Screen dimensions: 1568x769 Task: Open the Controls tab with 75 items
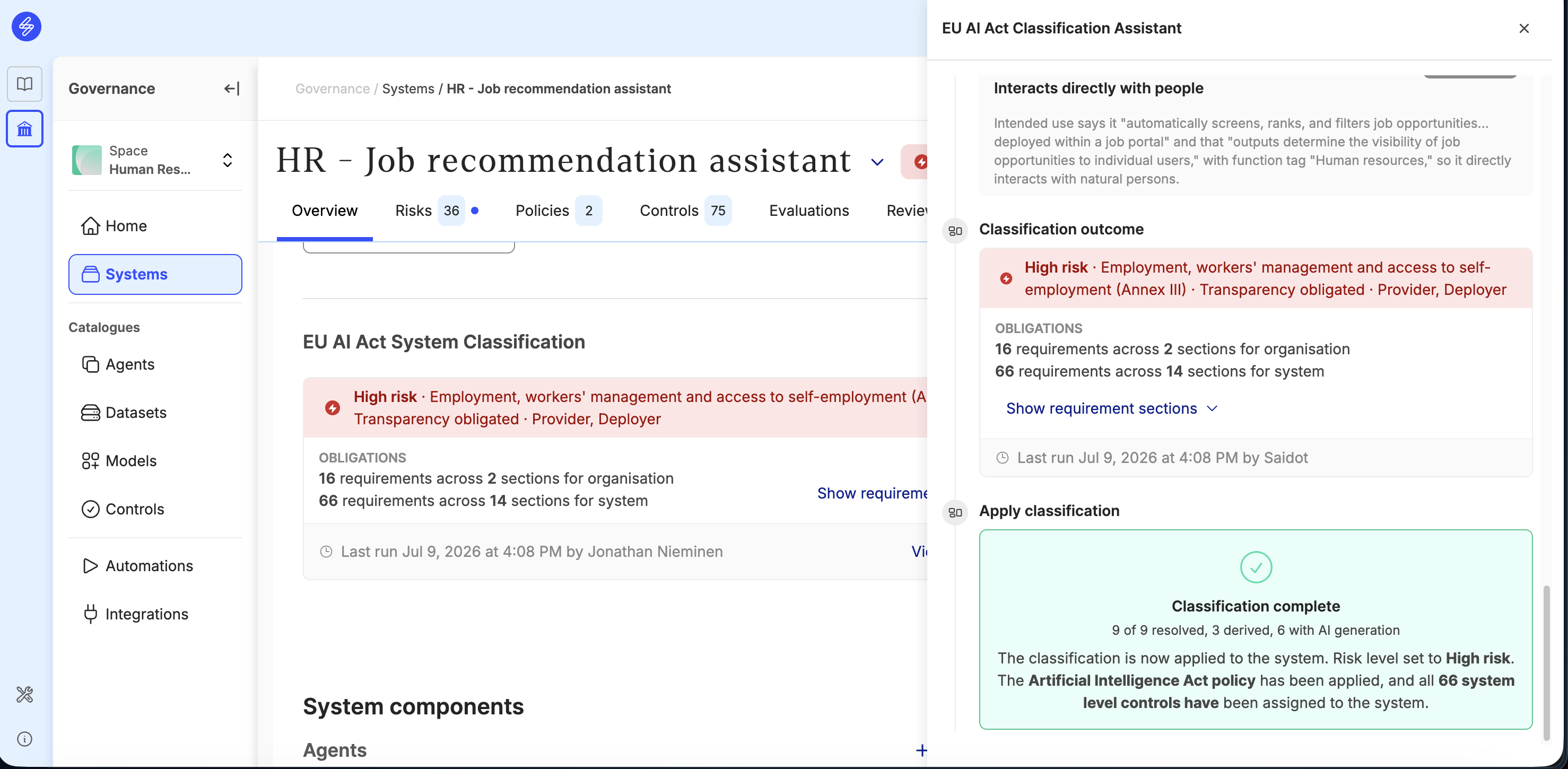[685, 211]
